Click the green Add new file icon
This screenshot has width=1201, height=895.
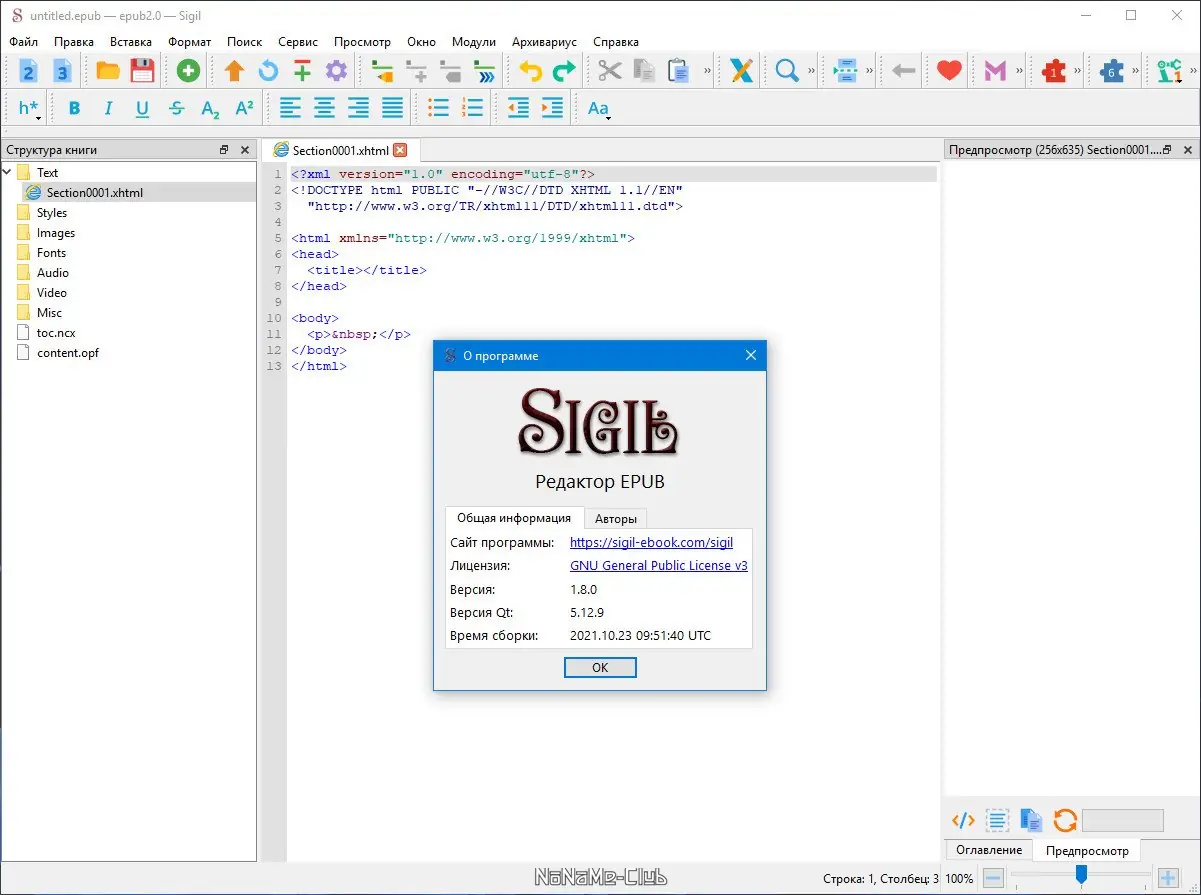click(x=188, y=71)
